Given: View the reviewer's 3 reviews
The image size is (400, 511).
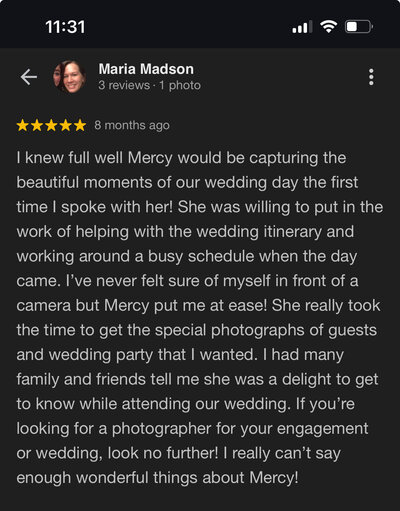Looking at the screenshot, I should [124, 85].
